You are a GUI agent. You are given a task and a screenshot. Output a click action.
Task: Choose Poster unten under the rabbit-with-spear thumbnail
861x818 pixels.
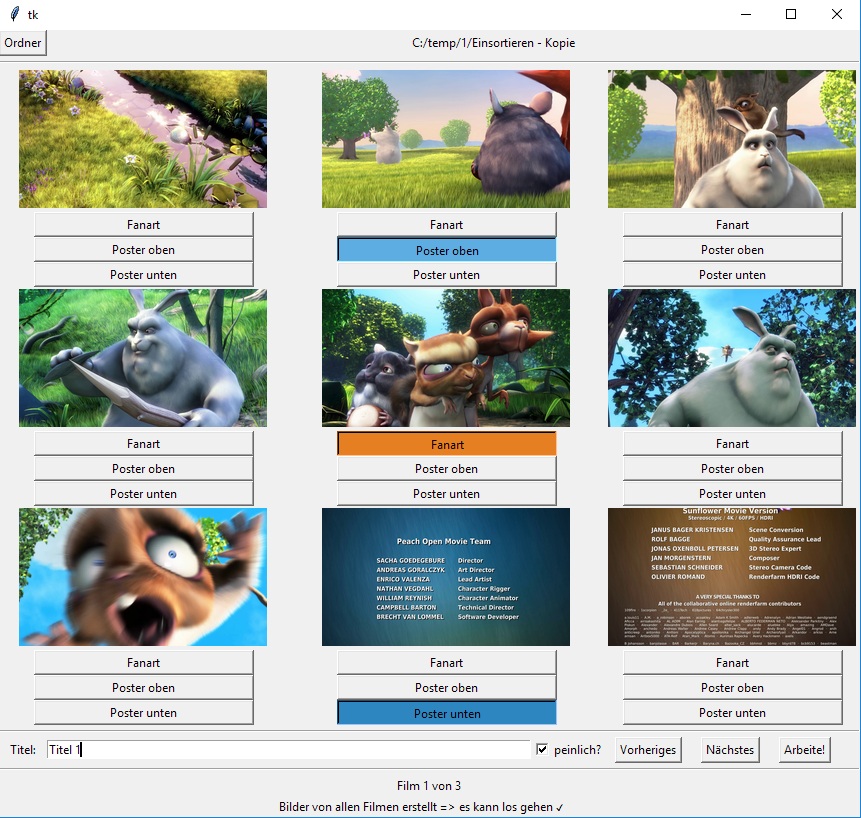coord(143,494)
